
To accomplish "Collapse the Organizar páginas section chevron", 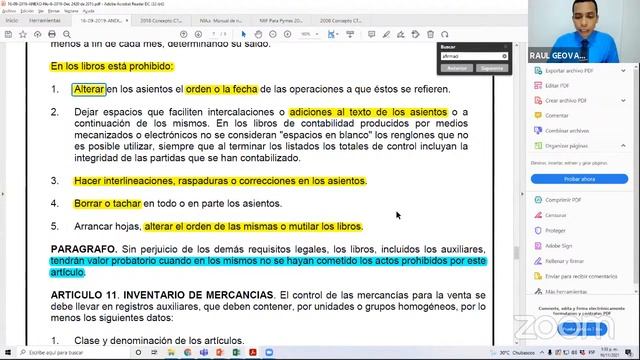I will 623,146.
